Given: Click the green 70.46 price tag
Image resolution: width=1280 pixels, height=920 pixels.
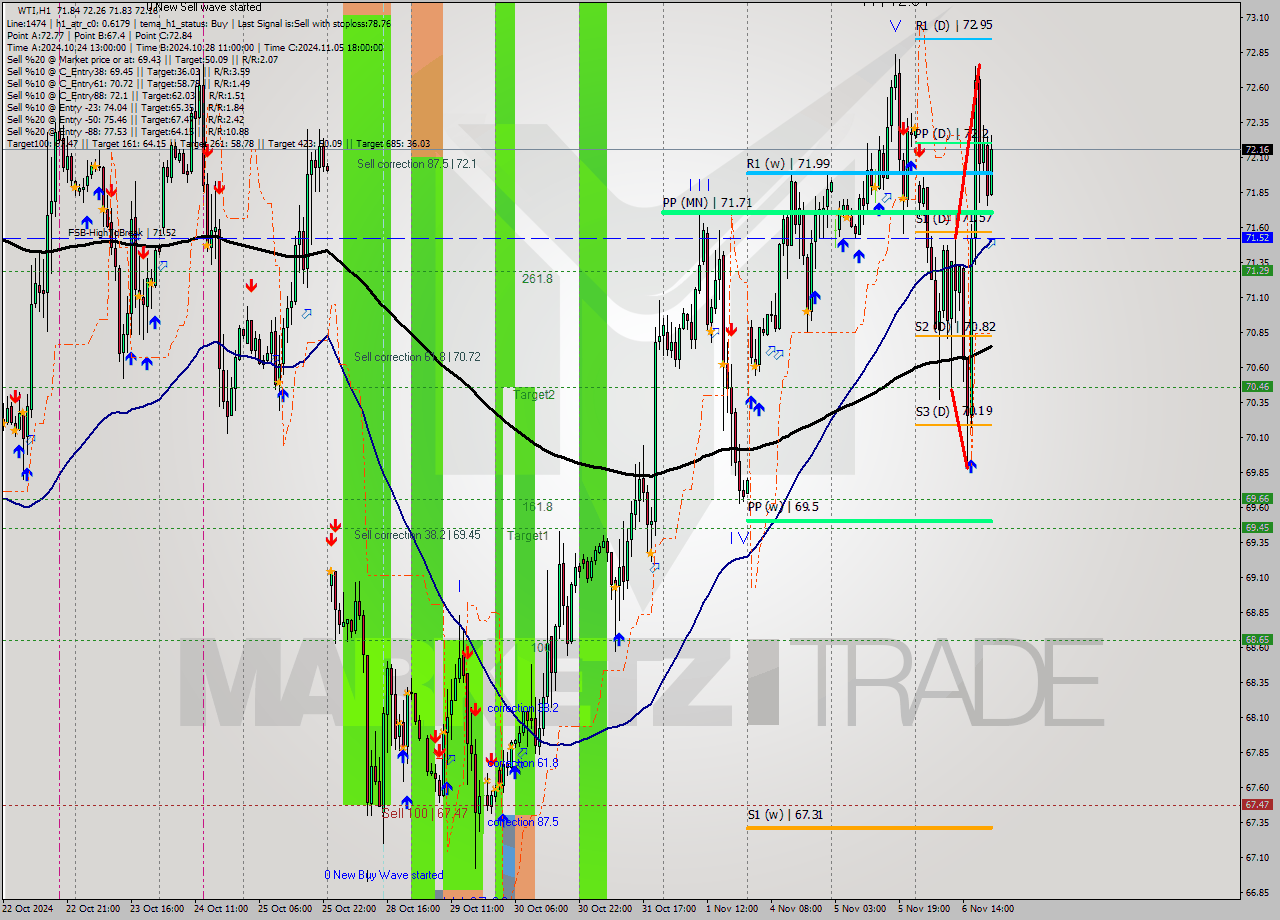Looking at the screenshot, I should pos(1257,386).
